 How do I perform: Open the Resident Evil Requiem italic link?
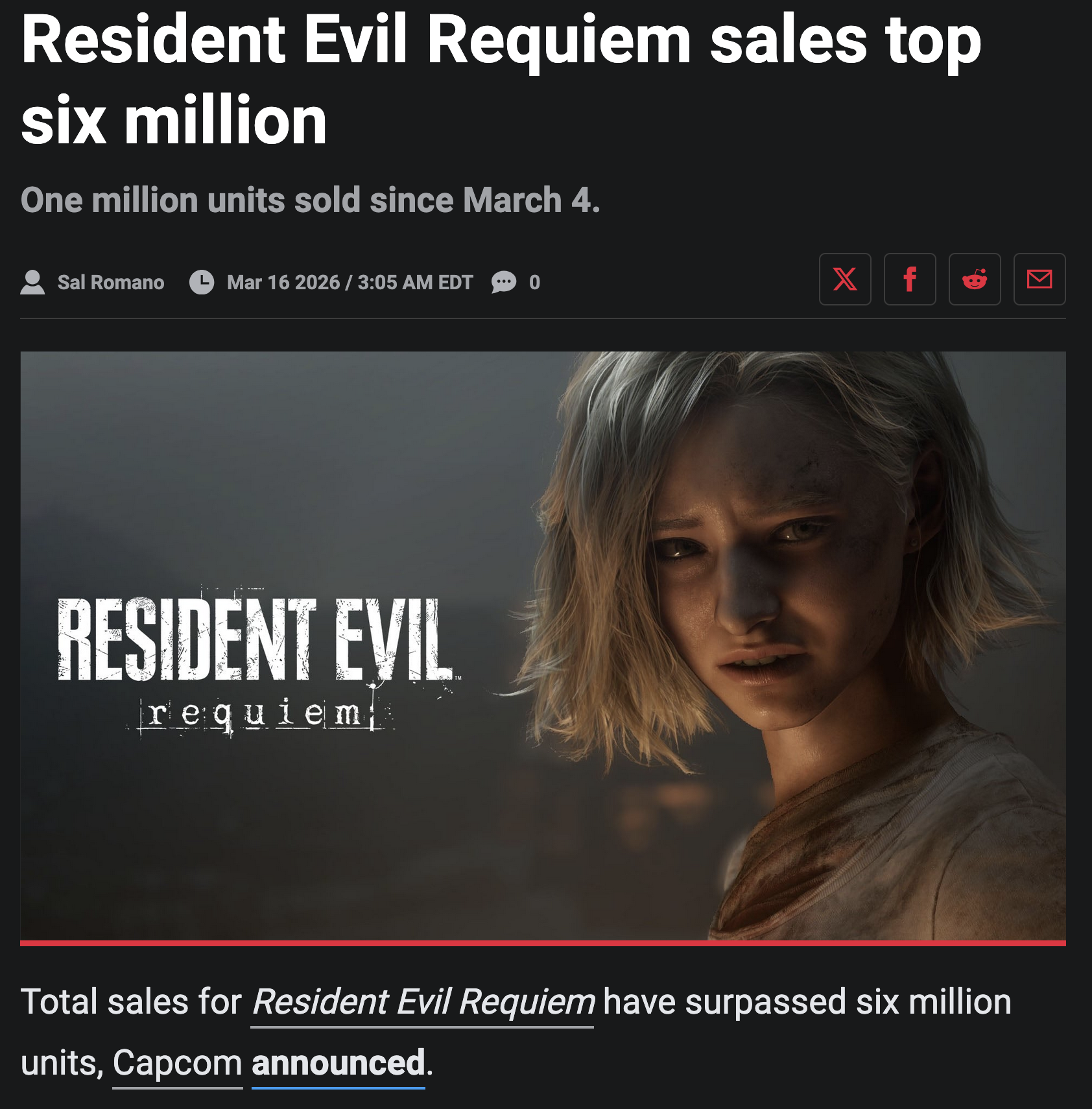coord(423,1002)
